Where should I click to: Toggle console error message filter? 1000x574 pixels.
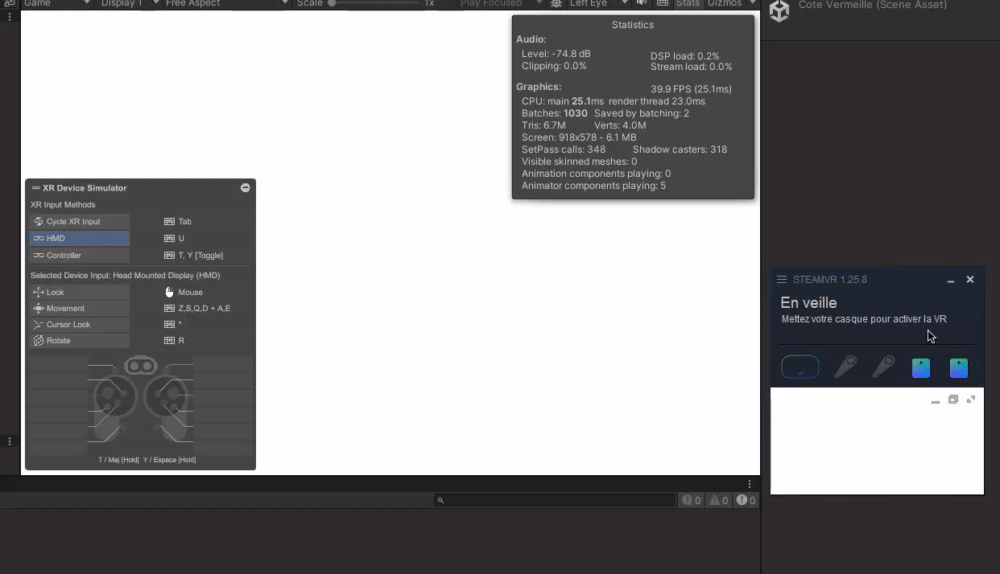746,500
